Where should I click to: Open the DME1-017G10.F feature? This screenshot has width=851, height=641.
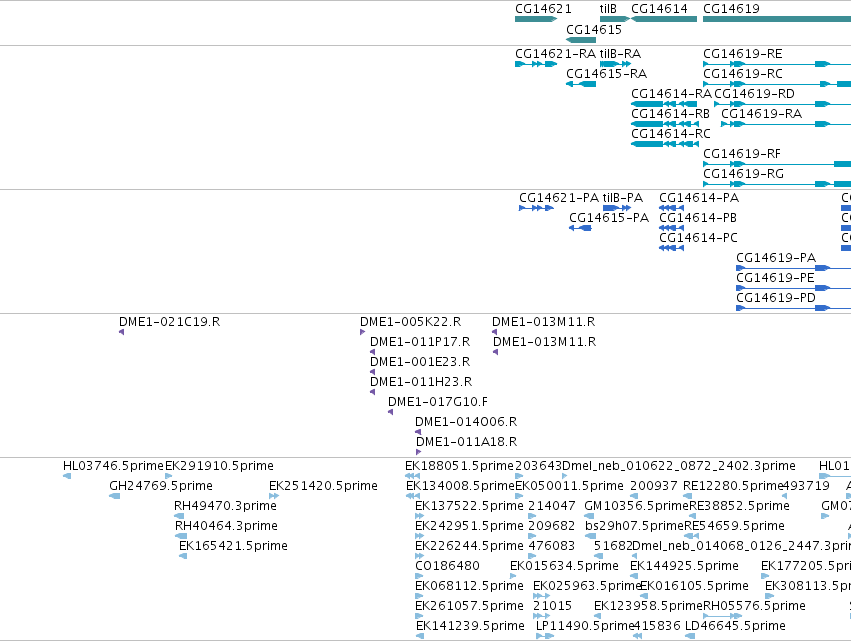click(390, 412)
